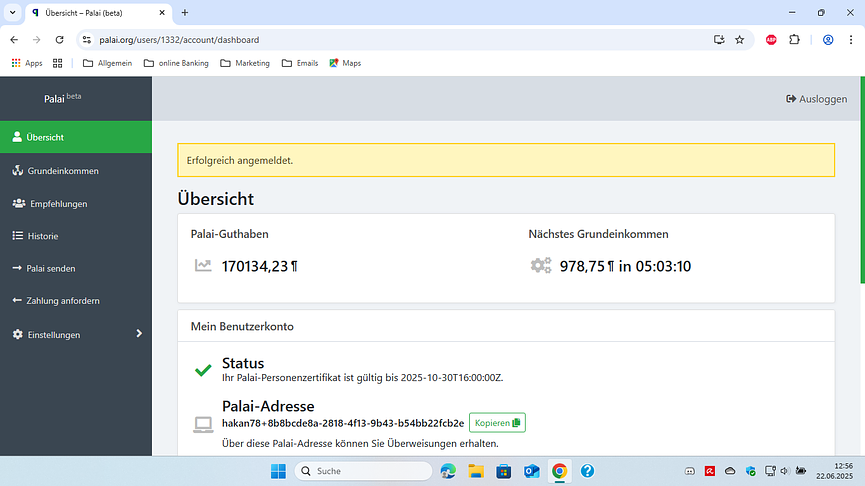This screenshot has width=865, height=486.
Task: Open a new browser tab
Action: click(x=185, y=12)
